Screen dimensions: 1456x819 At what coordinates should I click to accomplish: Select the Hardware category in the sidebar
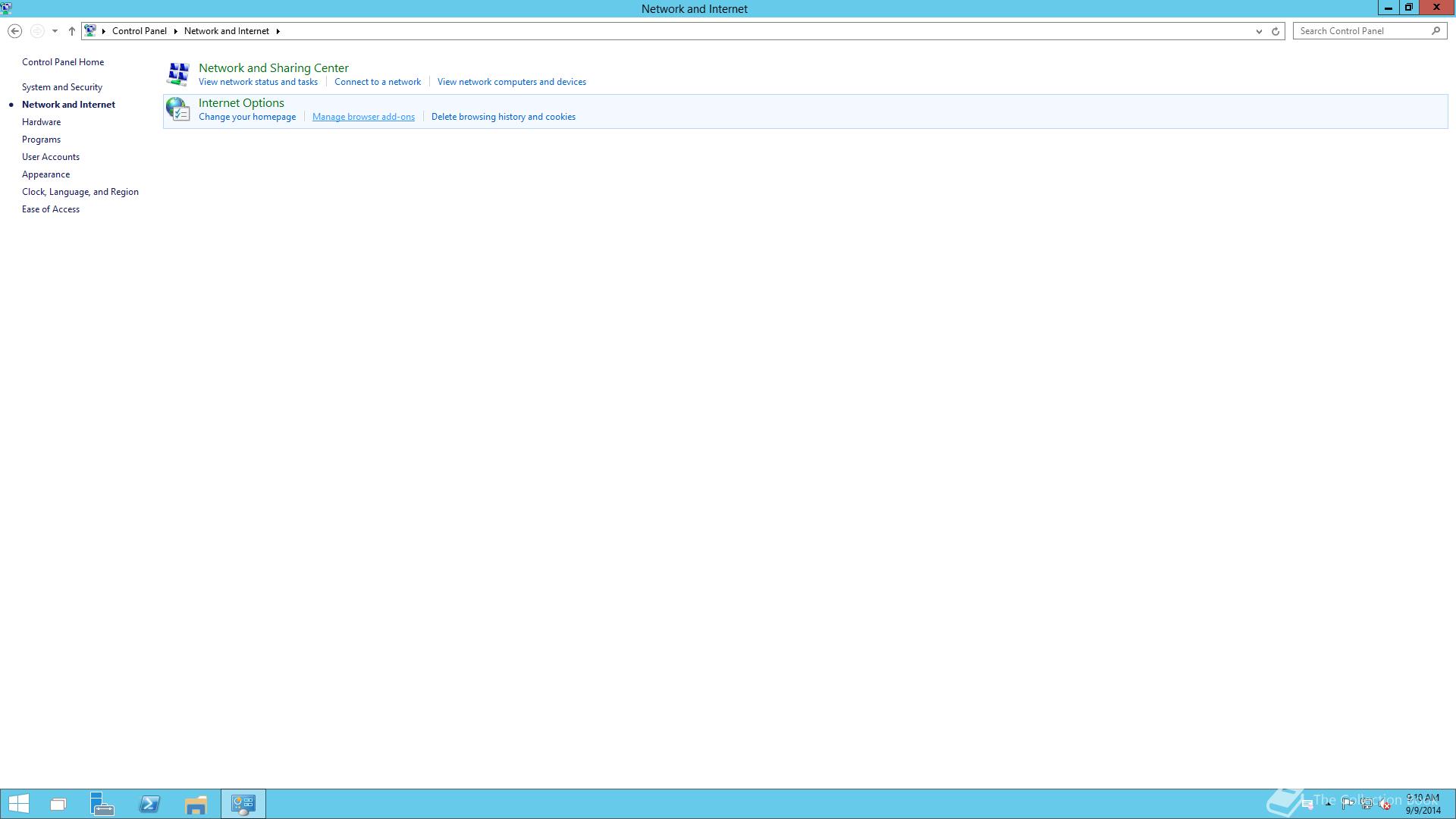41,122
